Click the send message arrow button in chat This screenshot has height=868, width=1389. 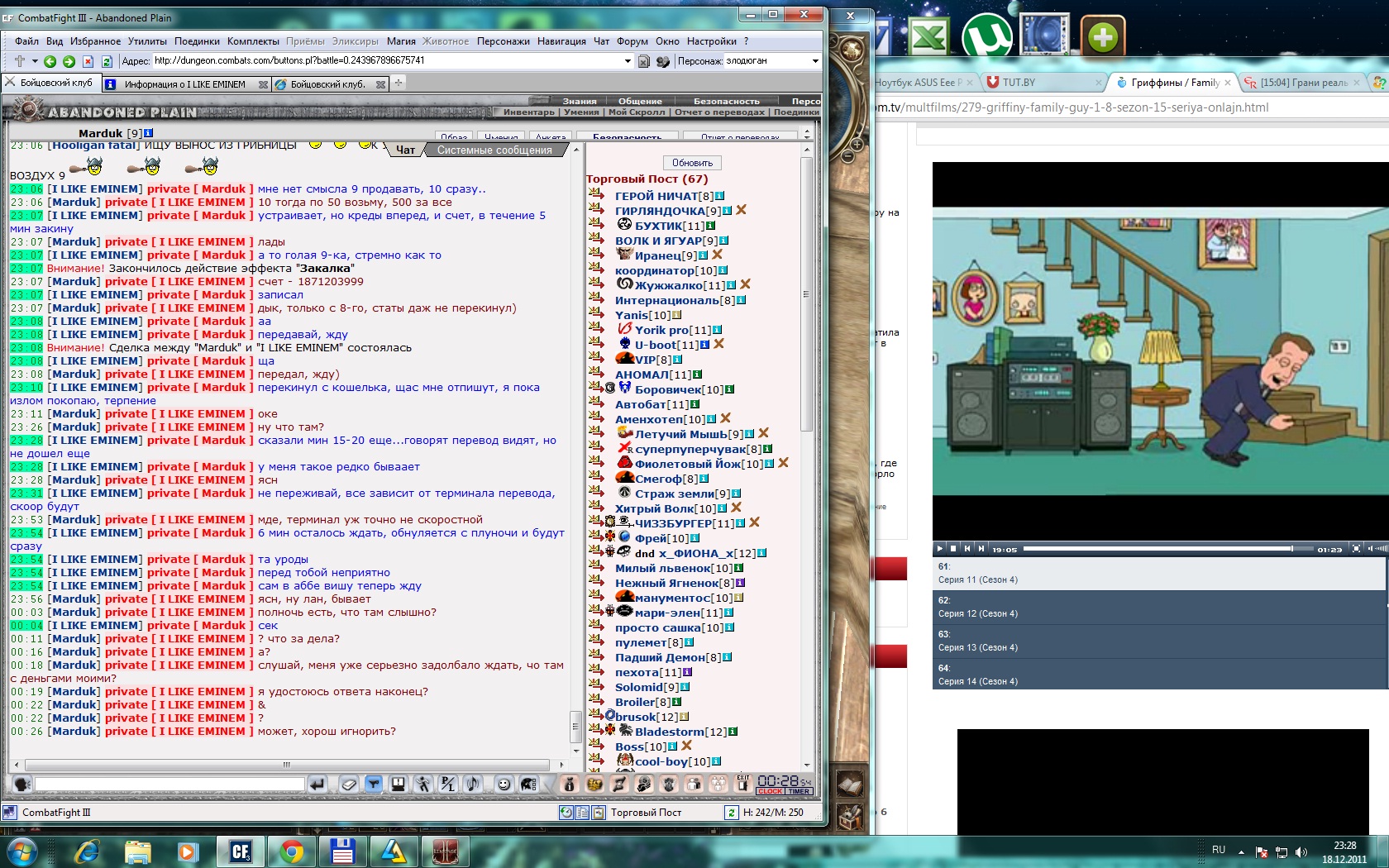(317, 784)
